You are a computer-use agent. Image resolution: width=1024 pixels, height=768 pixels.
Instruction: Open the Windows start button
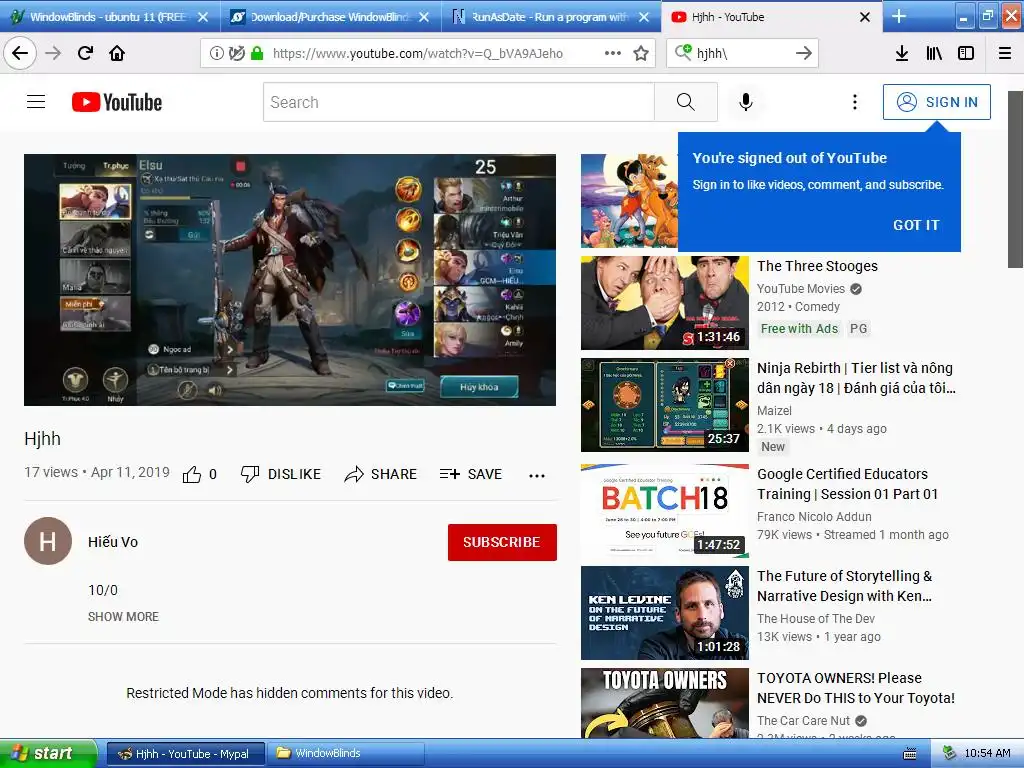point(48,753)
